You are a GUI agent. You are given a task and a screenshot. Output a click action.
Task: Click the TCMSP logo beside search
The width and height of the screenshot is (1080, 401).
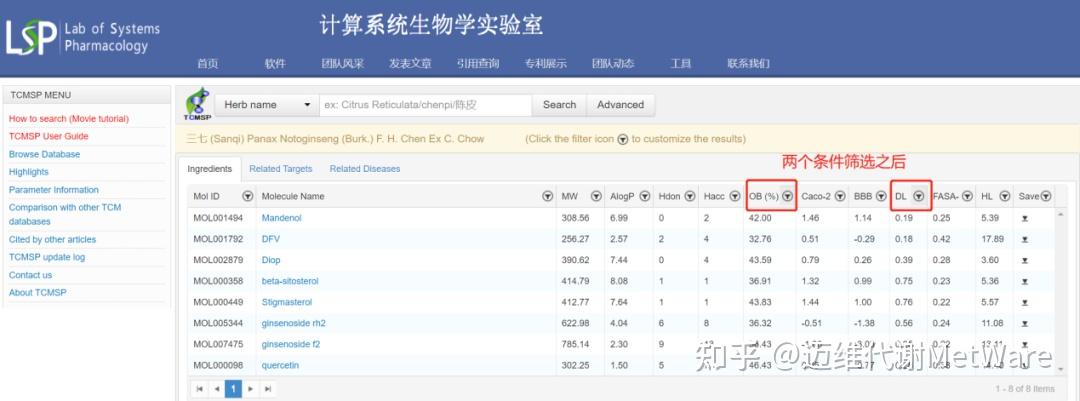197,104
